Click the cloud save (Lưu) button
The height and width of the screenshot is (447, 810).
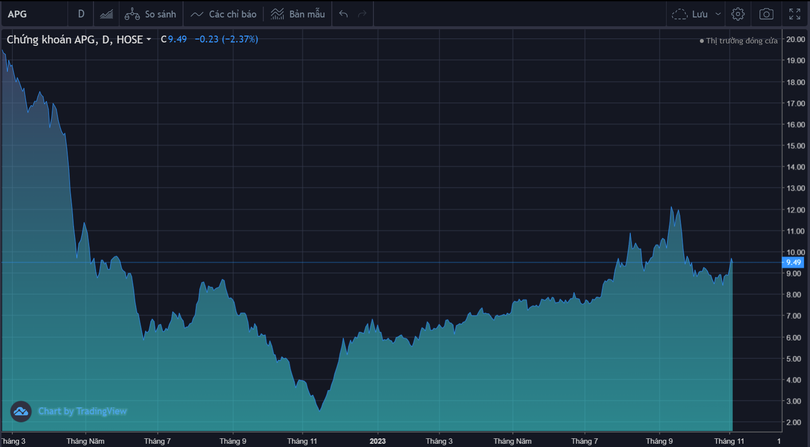(x=688, y=14)
